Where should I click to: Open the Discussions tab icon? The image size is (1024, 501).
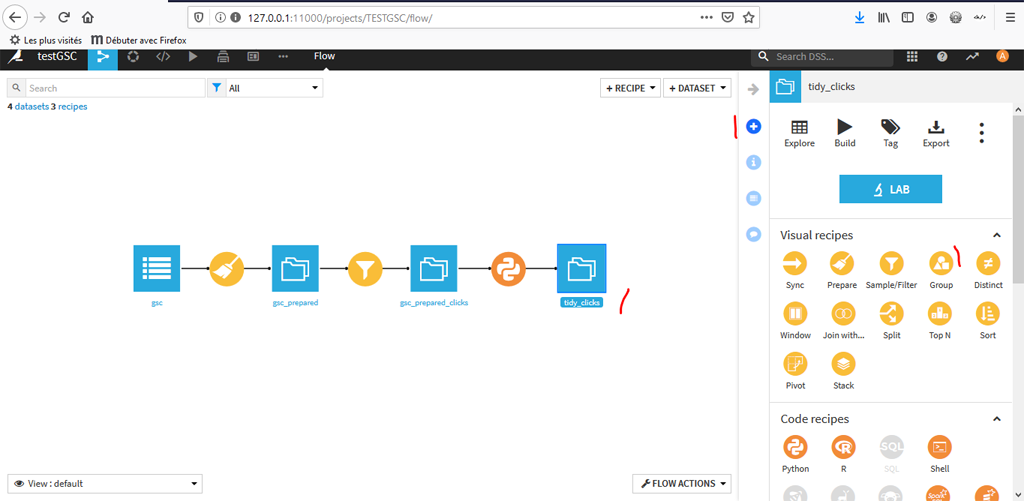coord(754,233)
